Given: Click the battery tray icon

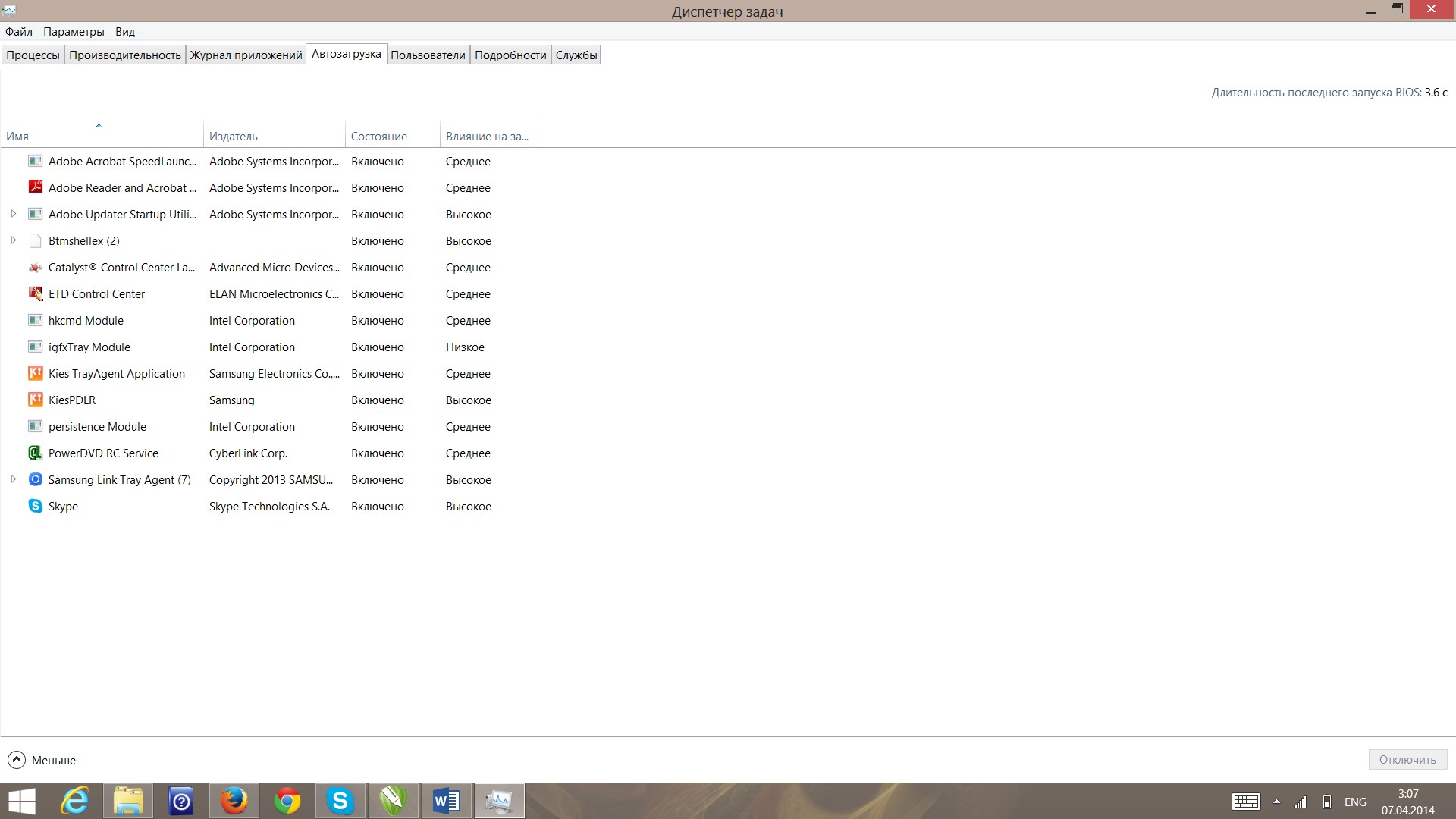Looking at the screenshot, I should (x=1327, y=802).
